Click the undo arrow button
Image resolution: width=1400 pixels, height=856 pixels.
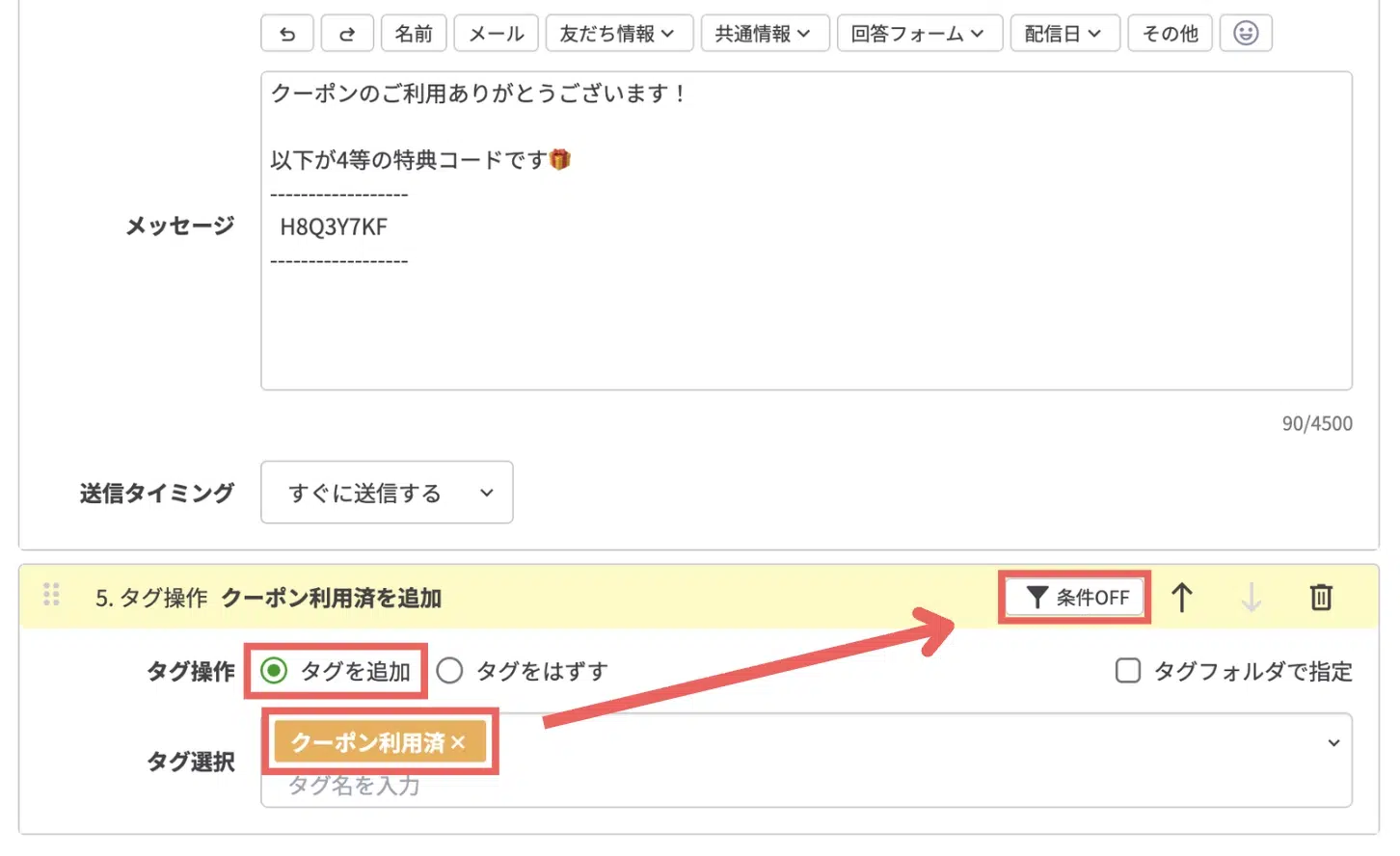pyautogui.click(x=287, y=34)
